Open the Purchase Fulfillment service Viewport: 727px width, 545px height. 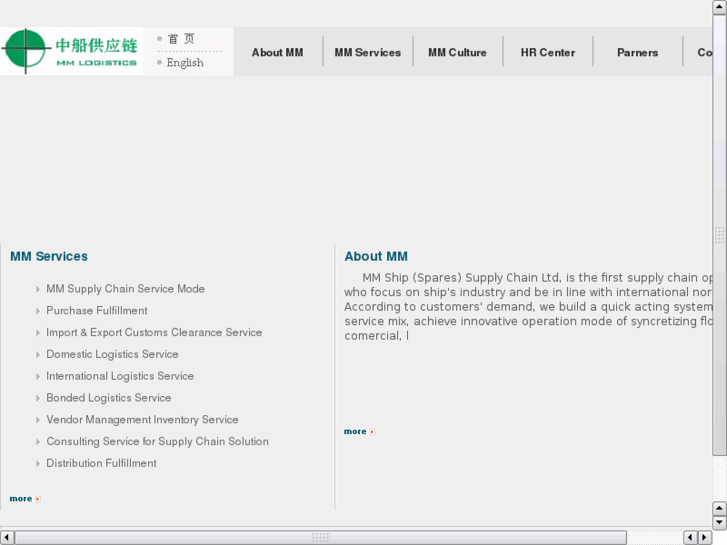[x=96, y=310]
